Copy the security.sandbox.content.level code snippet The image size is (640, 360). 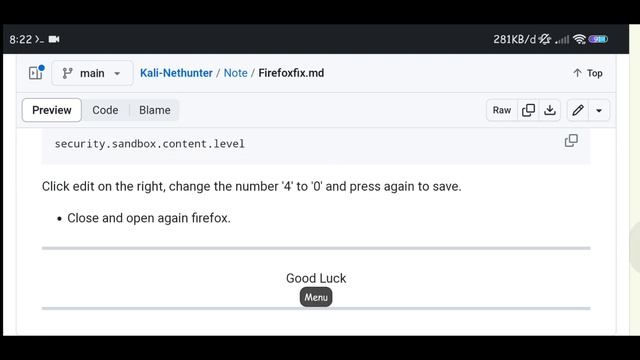[571, 141]
